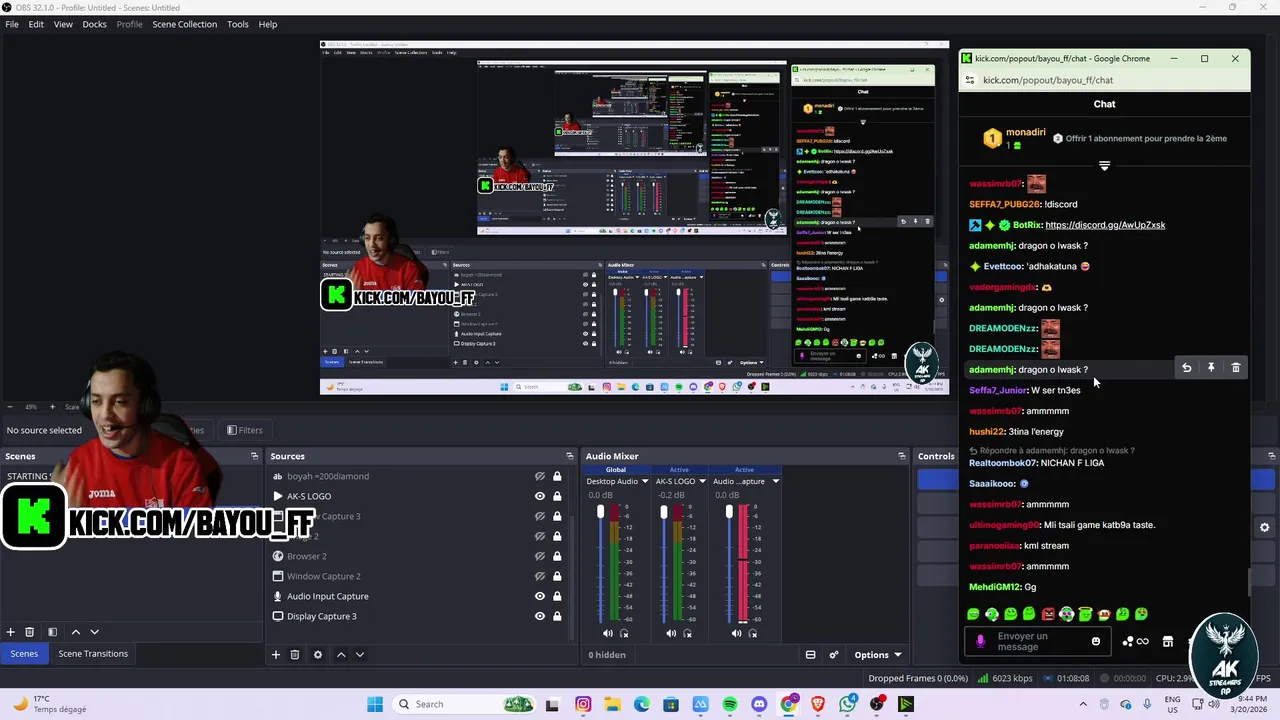1280x720 pixels.
Task: Open Desktop Audio mixer dropdown arrow
Action: coord(645,481)
